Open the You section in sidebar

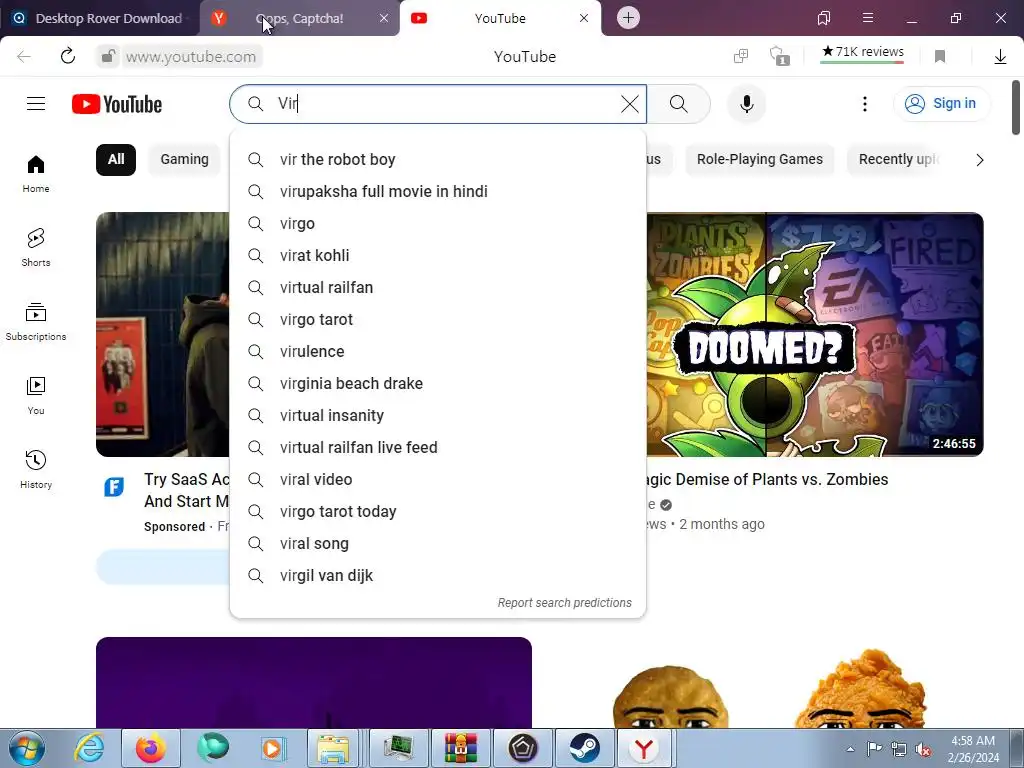tap(36, 396)
